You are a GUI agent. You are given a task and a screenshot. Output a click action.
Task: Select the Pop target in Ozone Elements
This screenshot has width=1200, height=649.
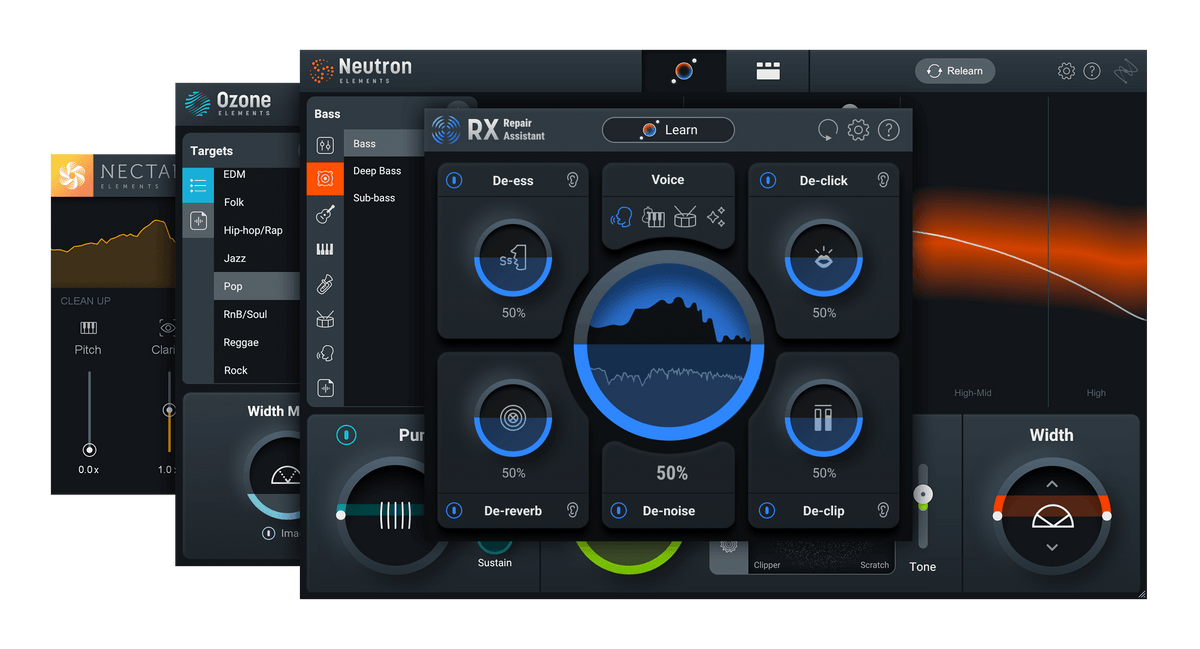[232, 286]
